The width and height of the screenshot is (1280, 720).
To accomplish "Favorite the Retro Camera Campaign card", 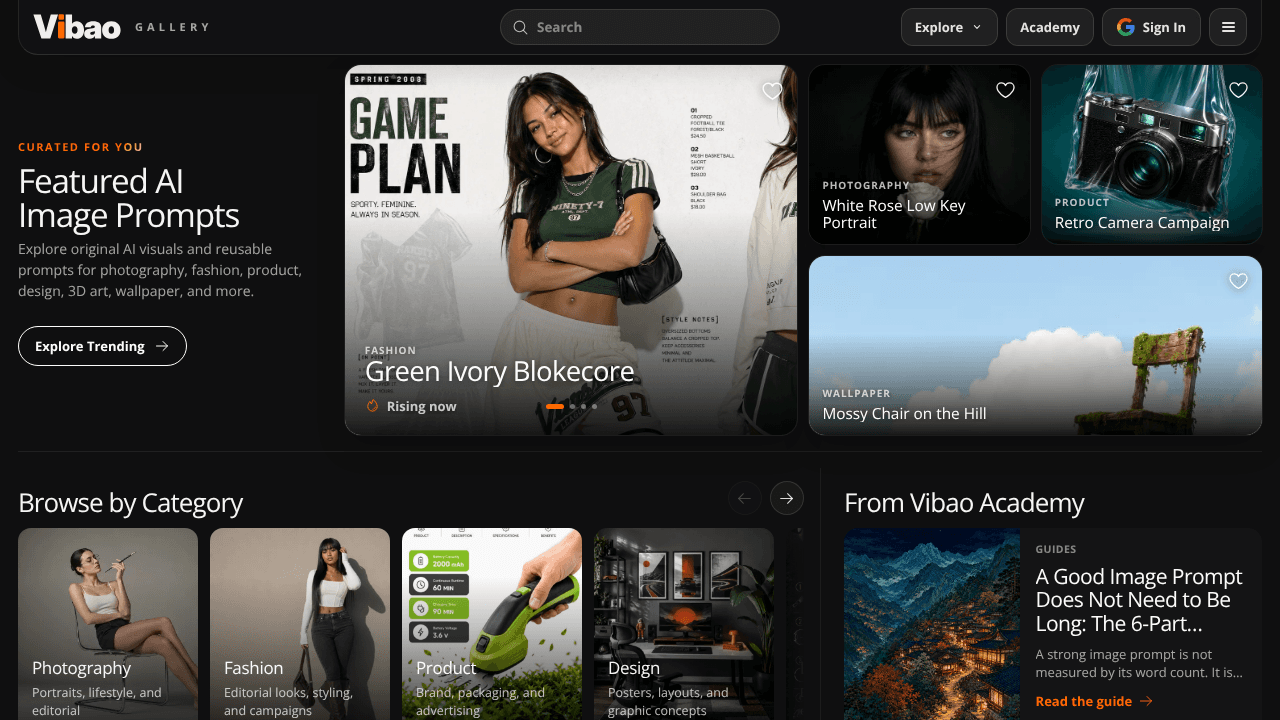I will tap(1238, 90).
